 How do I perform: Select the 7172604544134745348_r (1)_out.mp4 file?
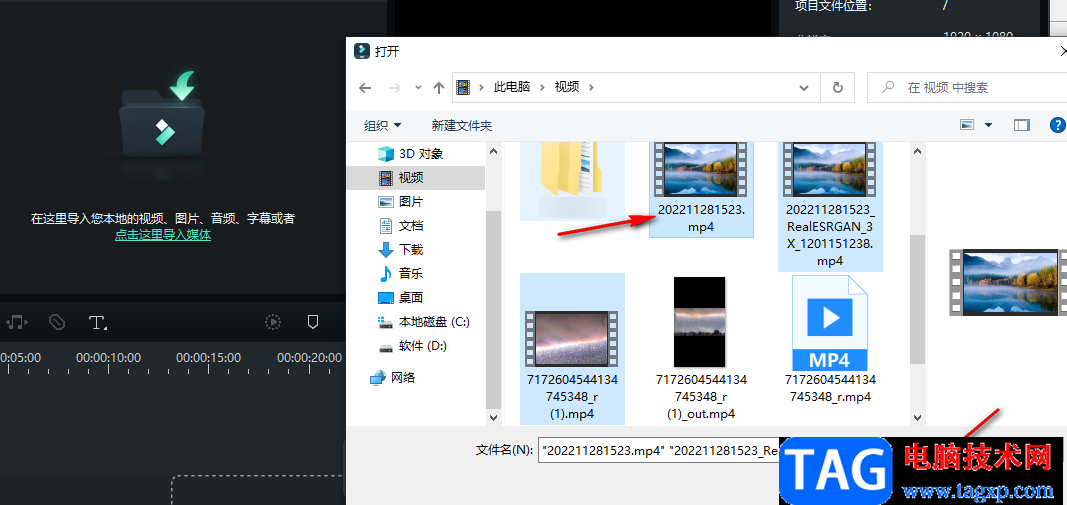coord(701,348)
